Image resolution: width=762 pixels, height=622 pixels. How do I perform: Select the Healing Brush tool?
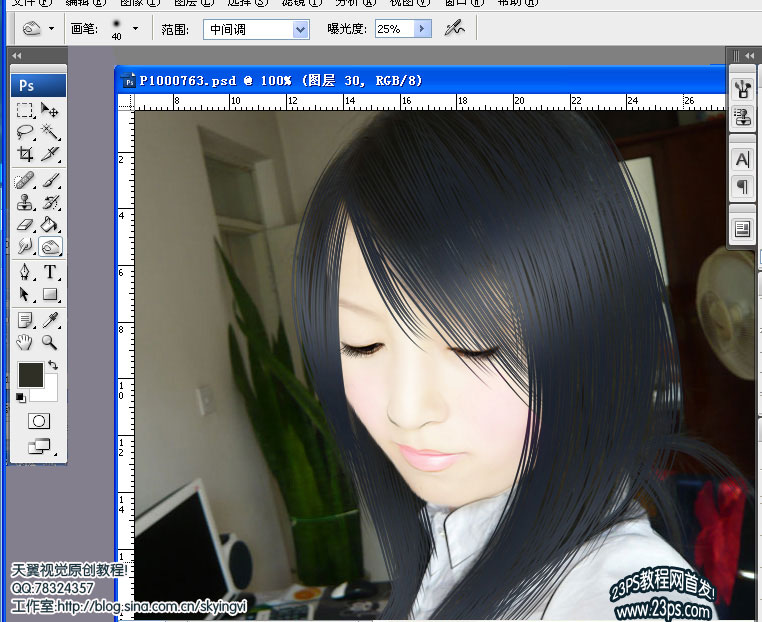pyautogui.click(x=25, y=180)
